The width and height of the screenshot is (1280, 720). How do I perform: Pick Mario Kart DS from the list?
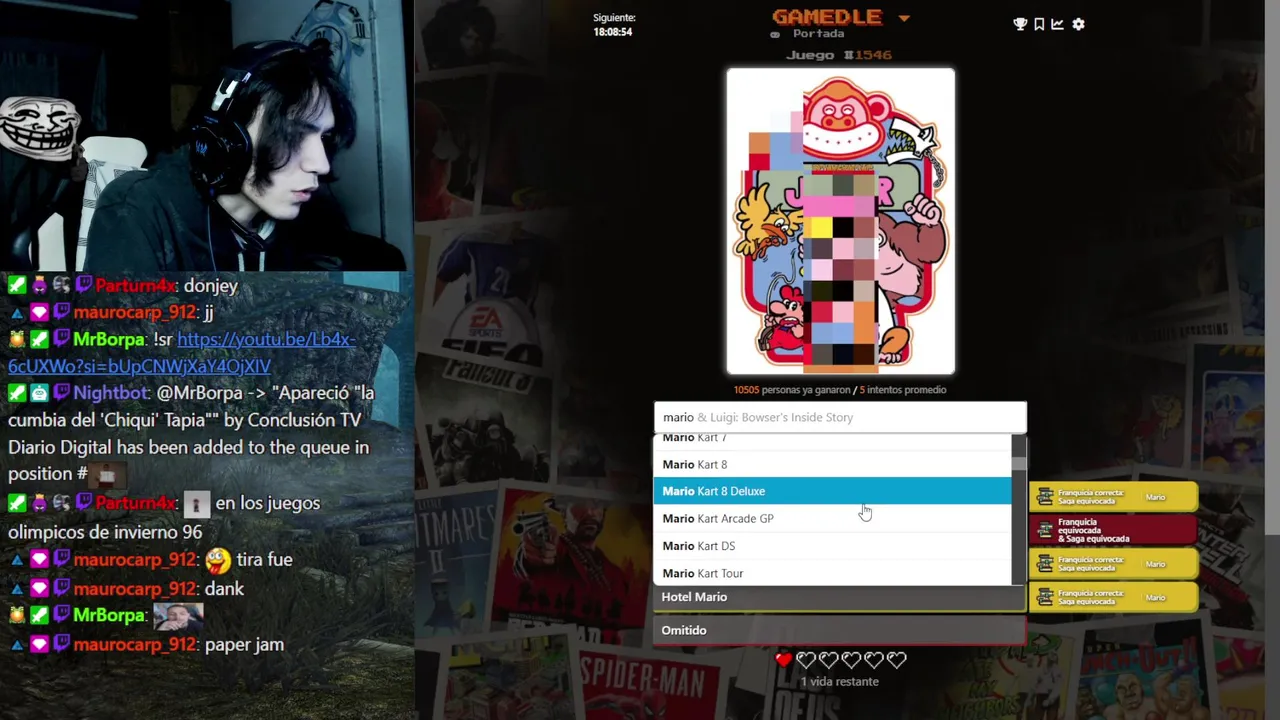[x=832, y=546]
